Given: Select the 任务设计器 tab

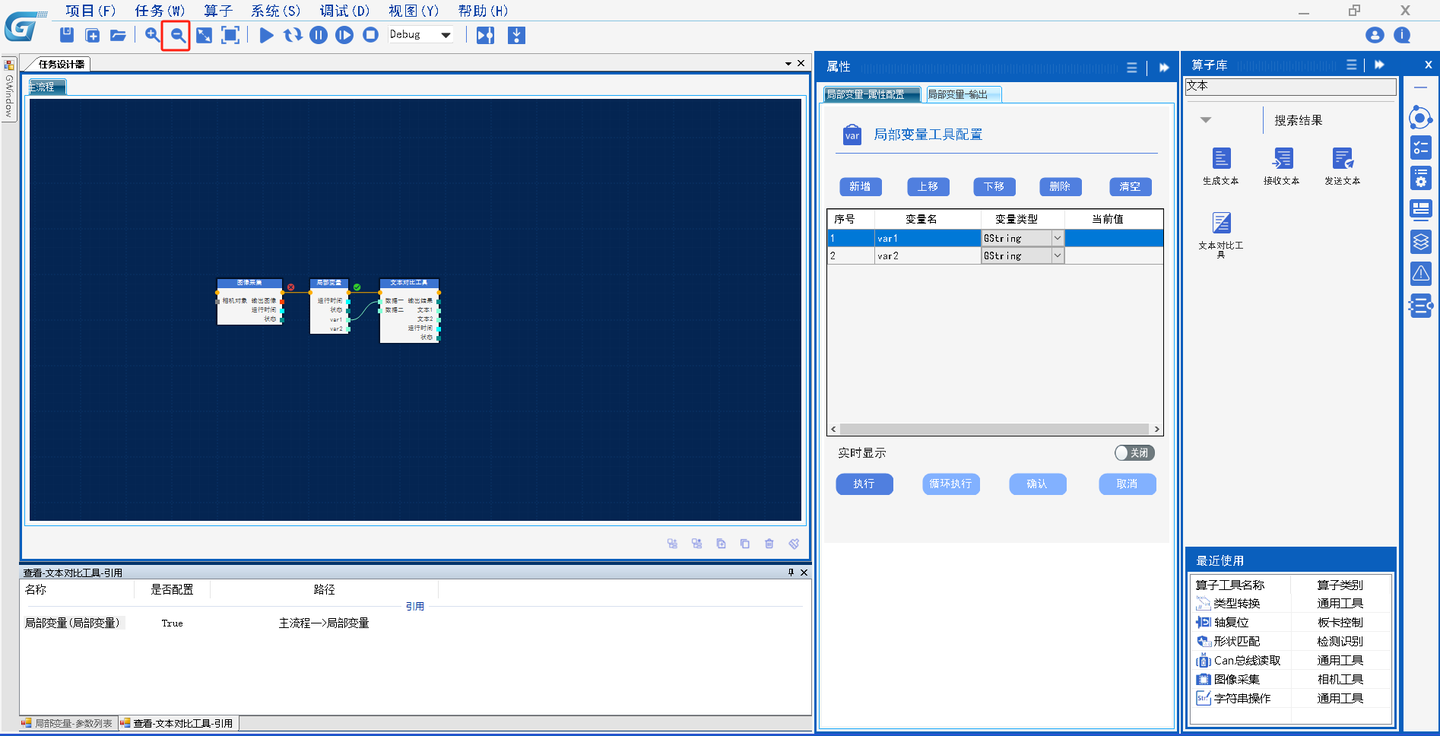Looking at the screenshot, I should point(62,64).
